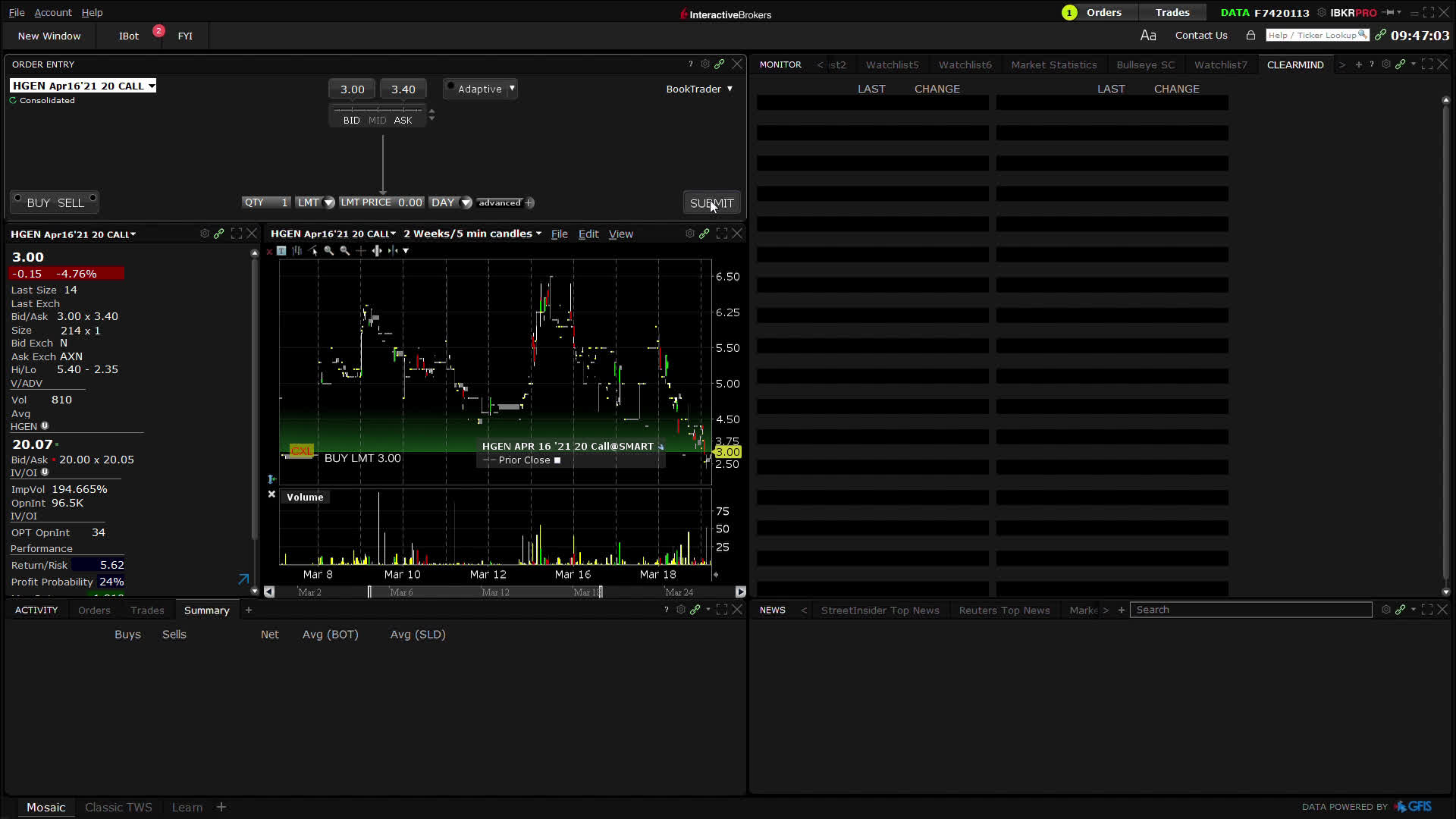Open Monitor panel configuration gear icon
This screenshot has height=819, width=1456.
point(1386,64)
